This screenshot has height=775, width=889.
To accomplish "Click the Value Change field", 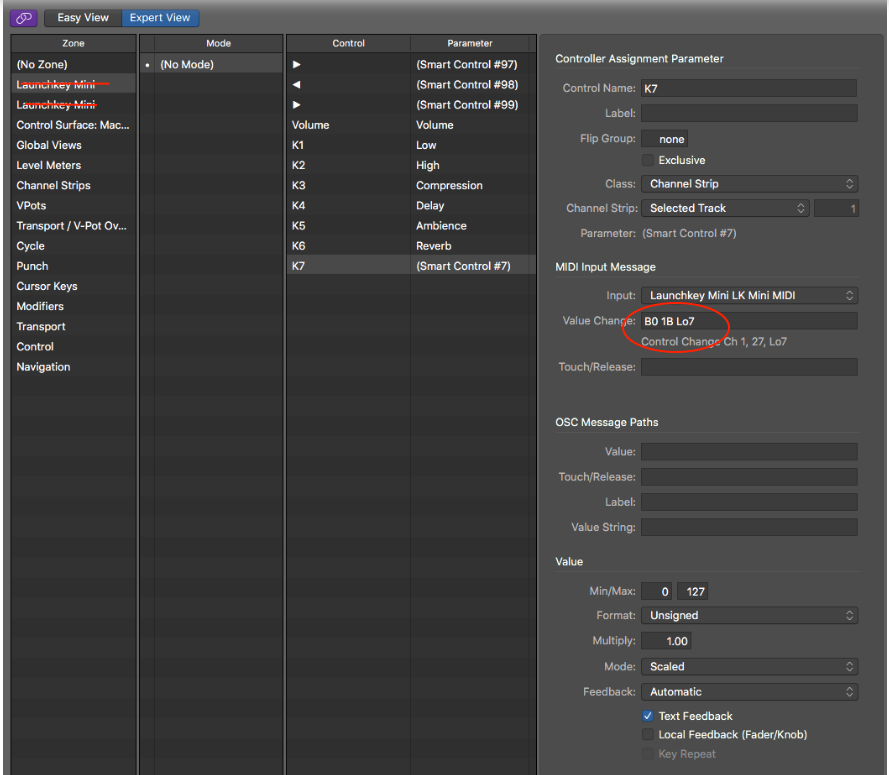I will [749, 321].
